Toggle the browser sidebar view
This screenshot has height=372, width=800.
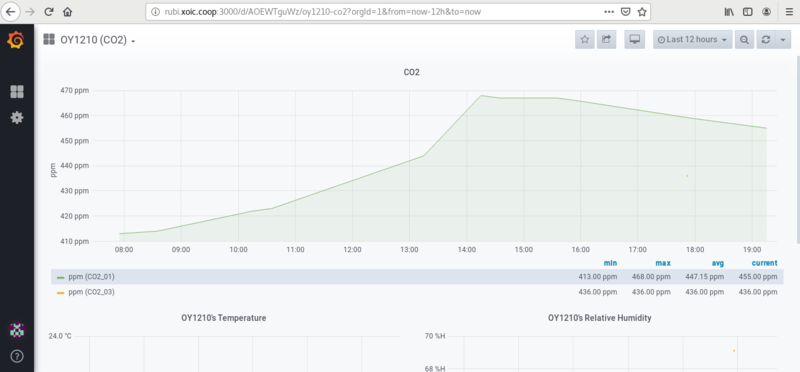click(747, 11)
